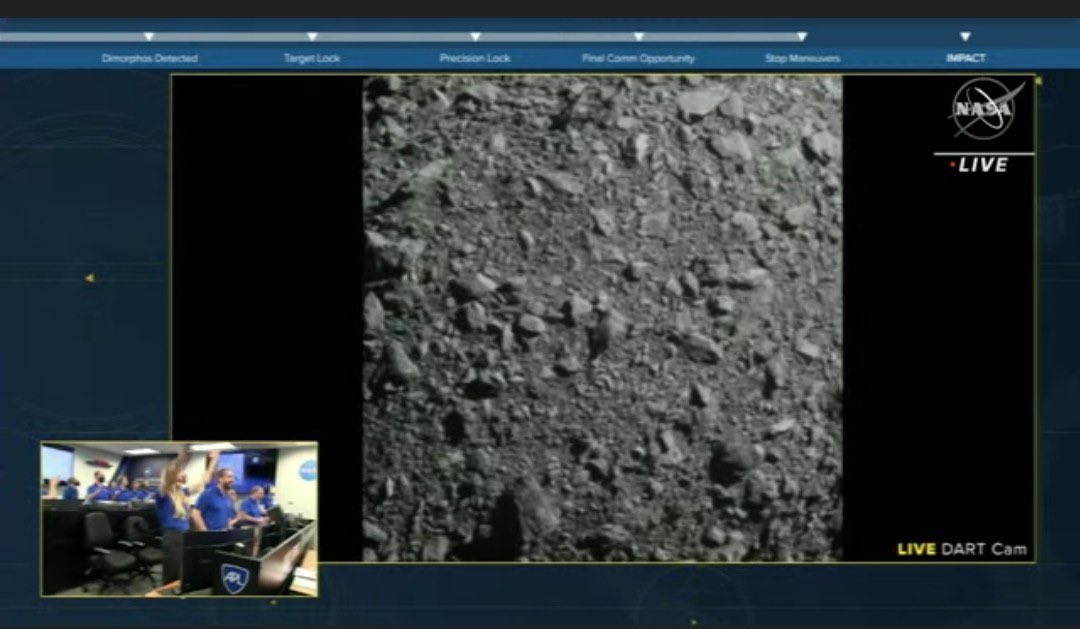Click the LIVE indicator under NASA logo
The width and height of the screenshot is (1080, 629).
click(x=979, y=165)
